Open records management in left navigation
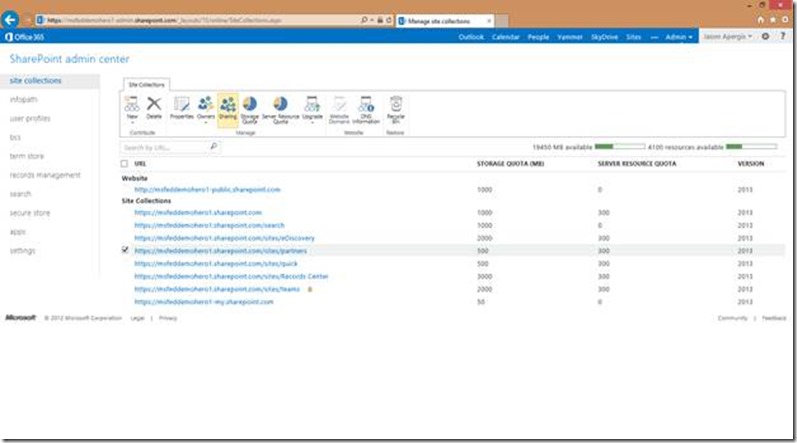The height and width of the screenshot is (443, 797). (45, 175)
